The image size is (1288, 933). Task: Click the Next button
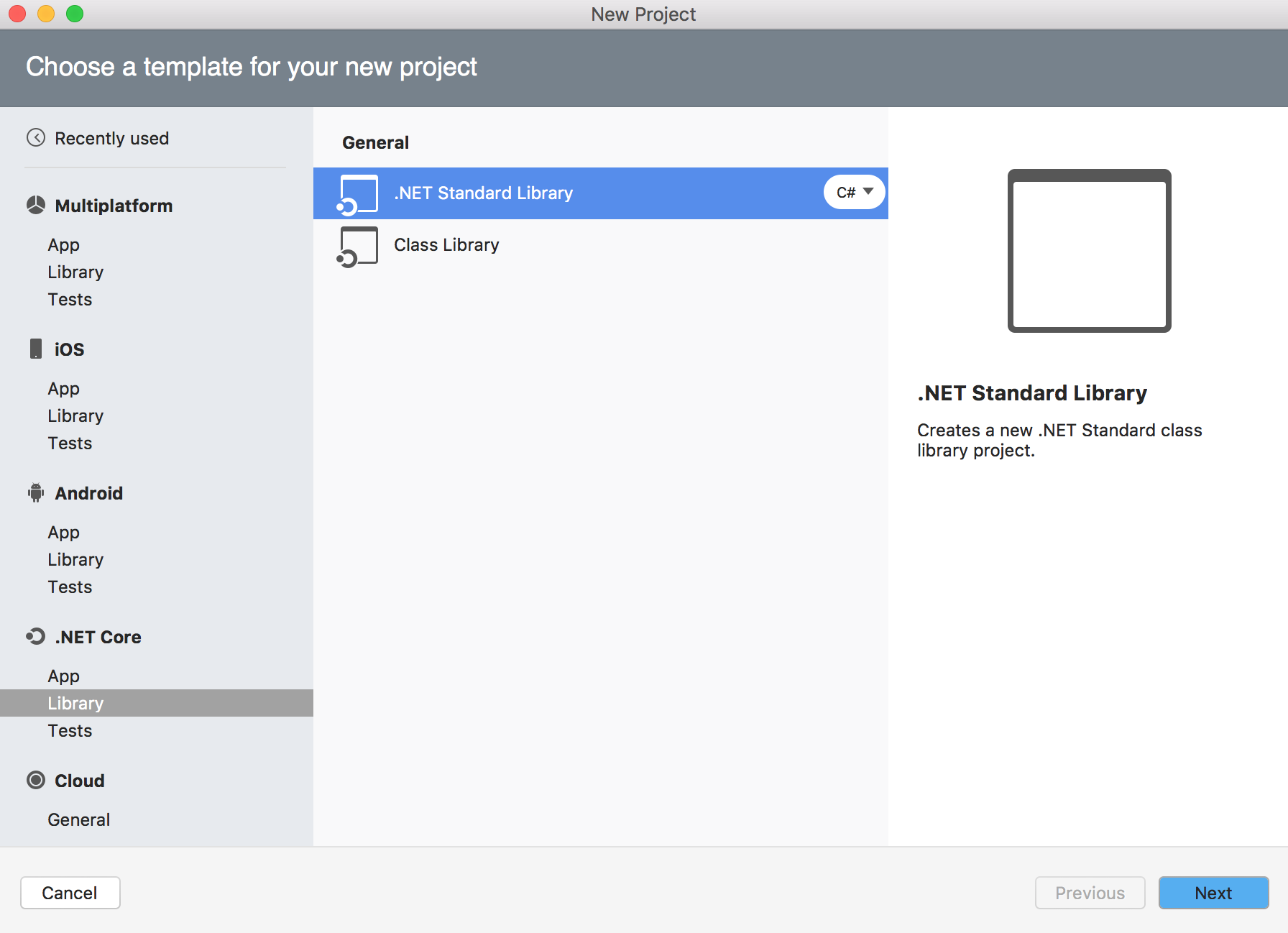click(1213, 893)
